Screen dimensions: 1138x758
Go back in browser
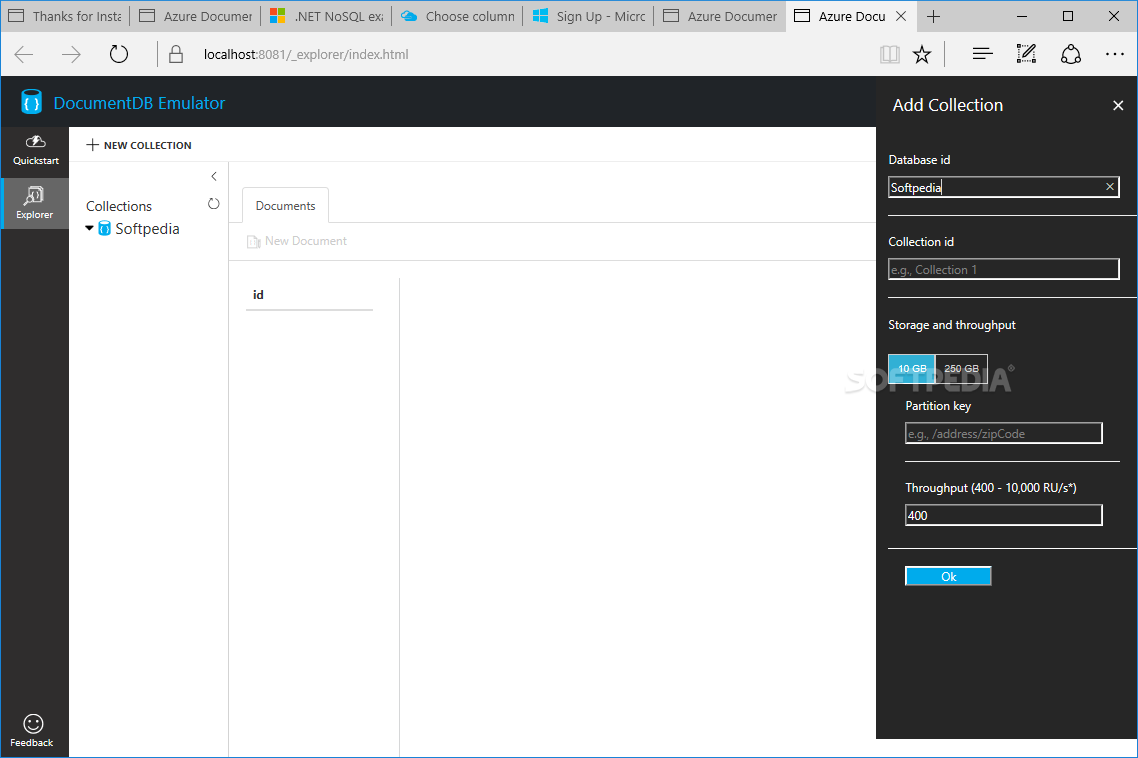[x=24, y=54]
